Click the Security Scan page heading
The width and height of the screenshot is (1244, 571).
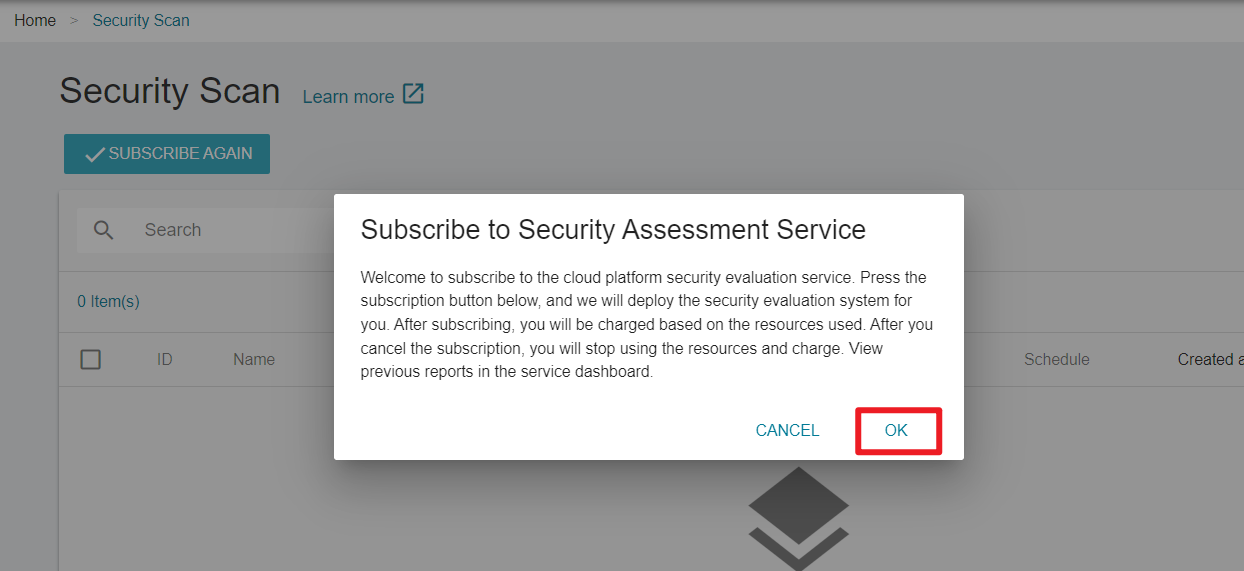pos(170,91)
